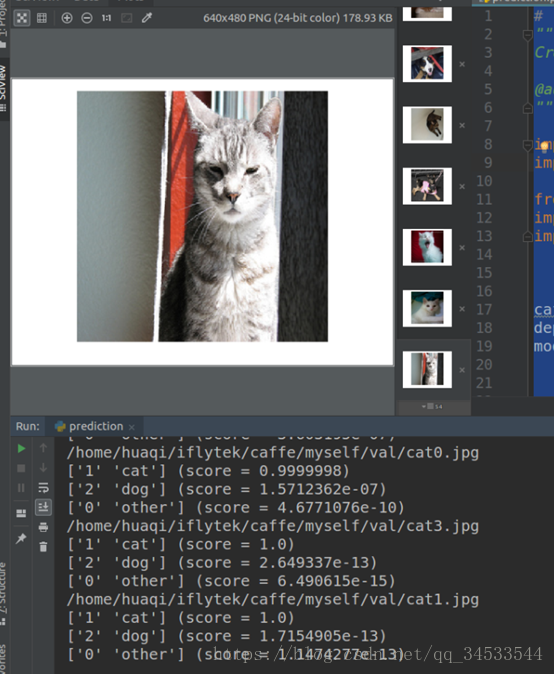Go up the stack trace

coord(43,448)
